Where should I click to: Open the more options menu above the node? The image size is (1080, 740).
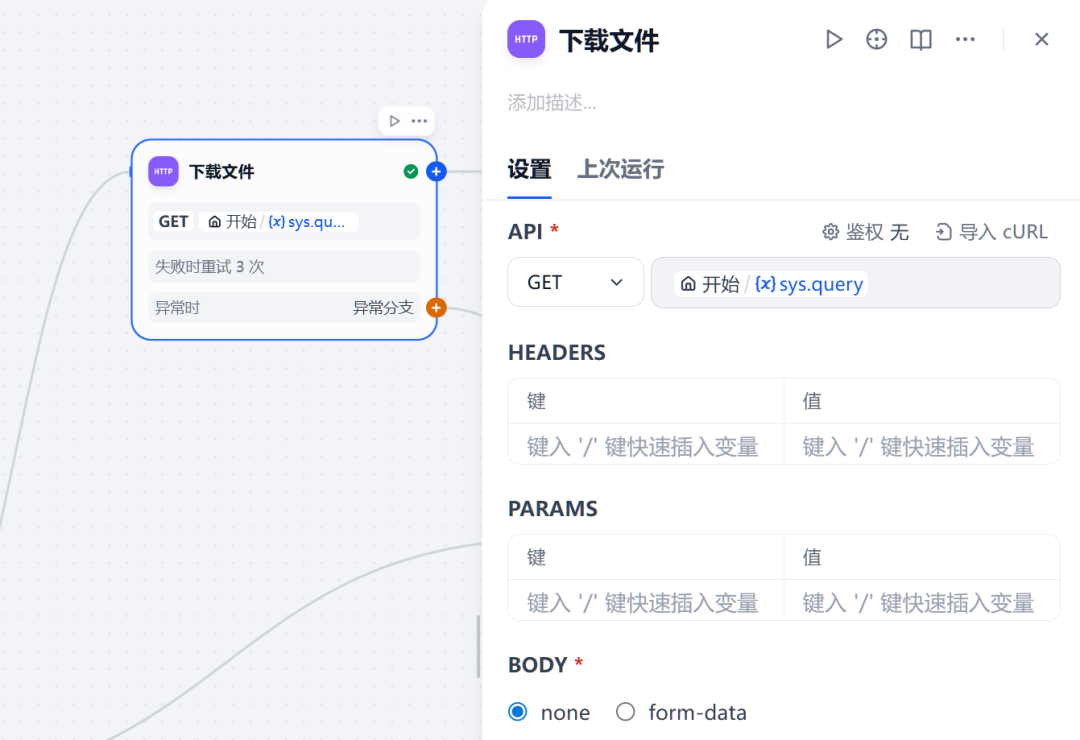(x=420, y=120)
